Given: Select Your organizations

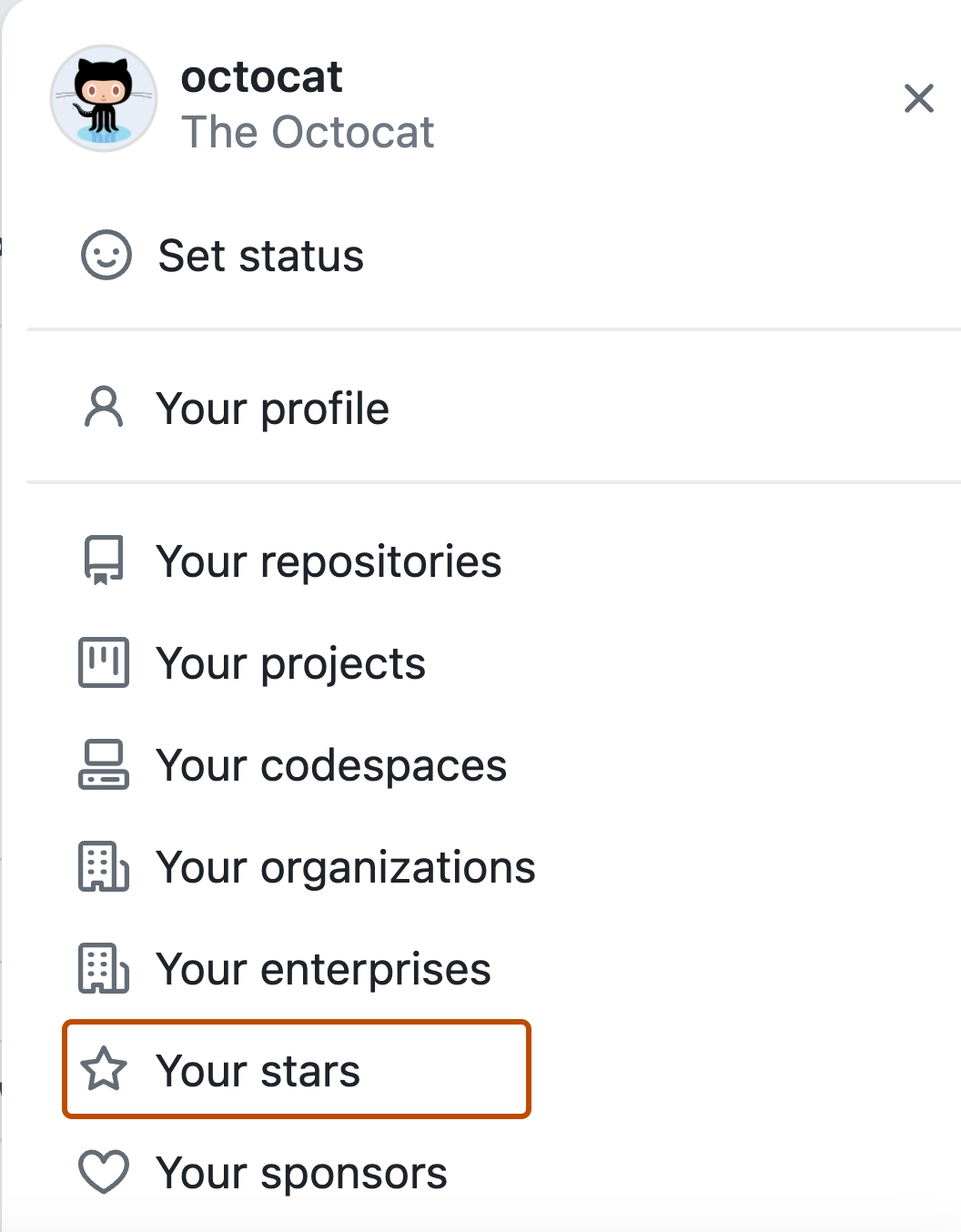Looking at the screenshot, I should [x=346, y=867].
